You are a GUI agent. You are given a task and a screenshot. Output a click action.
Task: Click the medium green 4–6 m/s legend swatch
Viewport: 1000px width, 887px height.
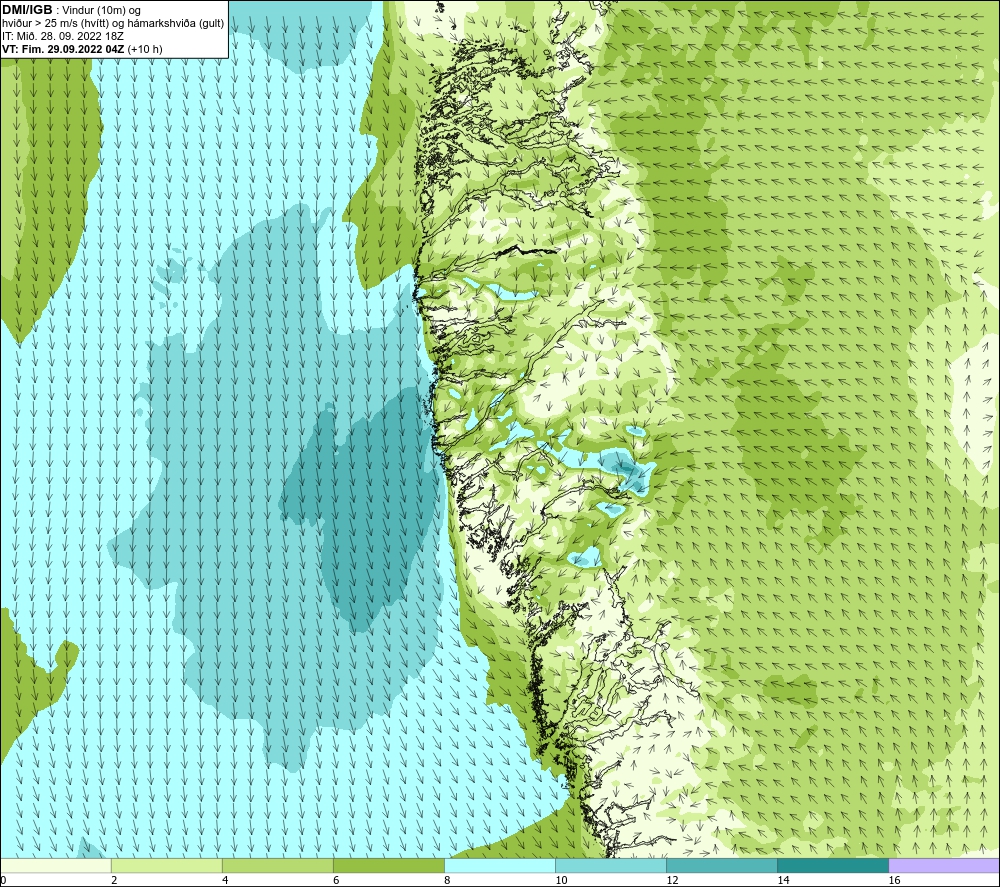click(x=277, y=865)
